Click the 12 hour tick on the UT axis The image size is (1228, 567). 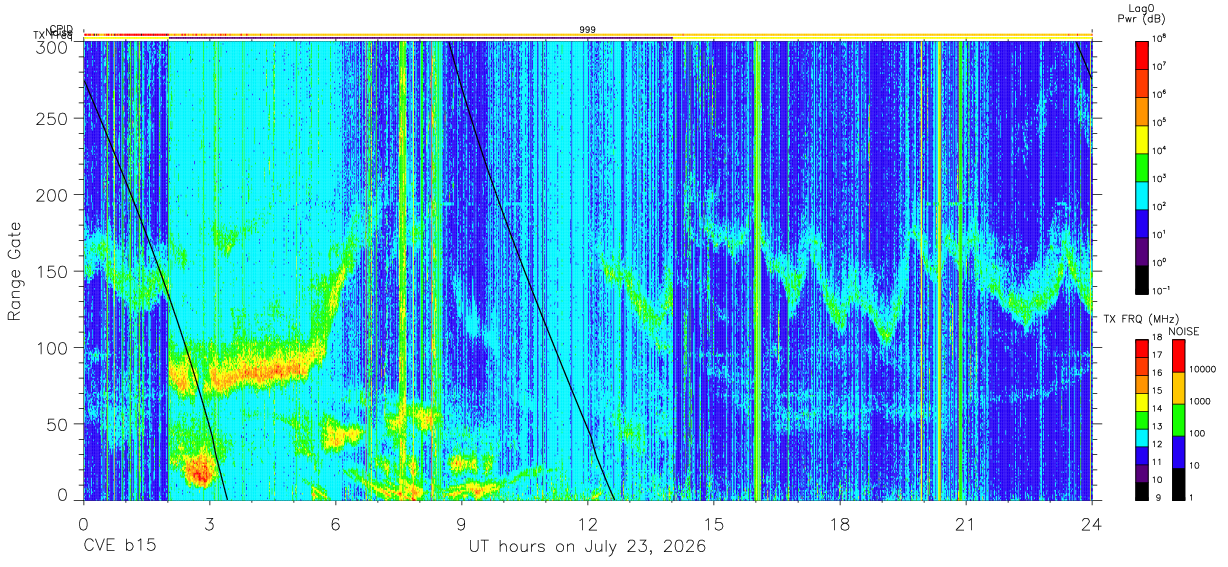(x=587, y=523)
